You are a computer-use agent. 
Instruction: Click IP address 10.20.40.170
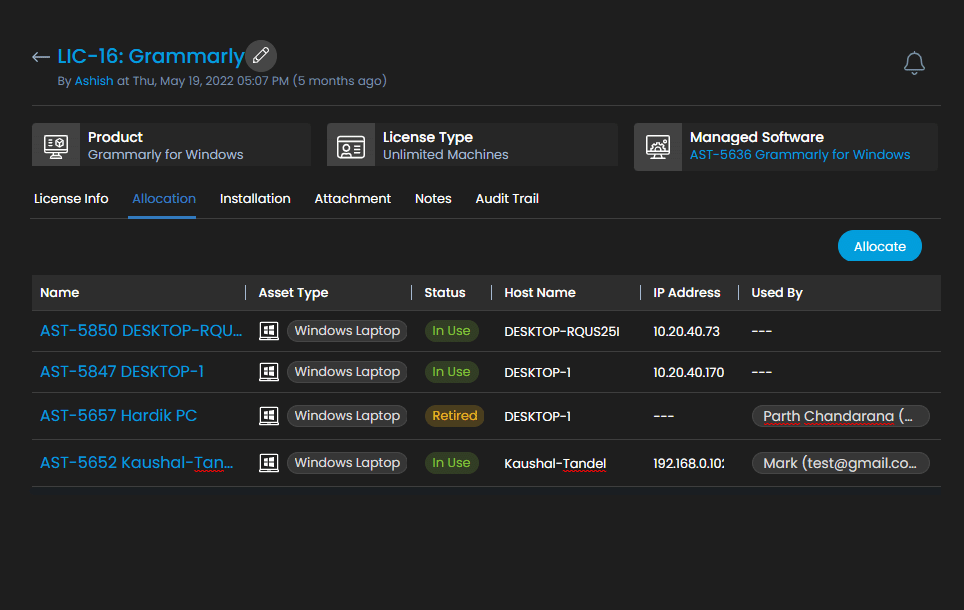tap(689, 373)
